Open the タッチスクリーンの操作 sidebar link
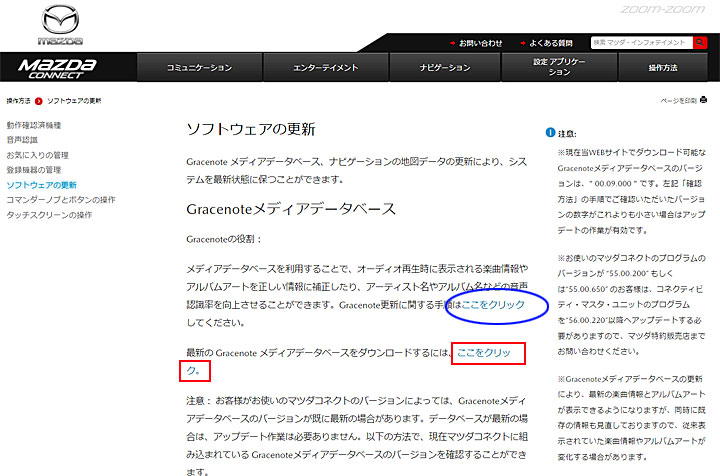 49,215
